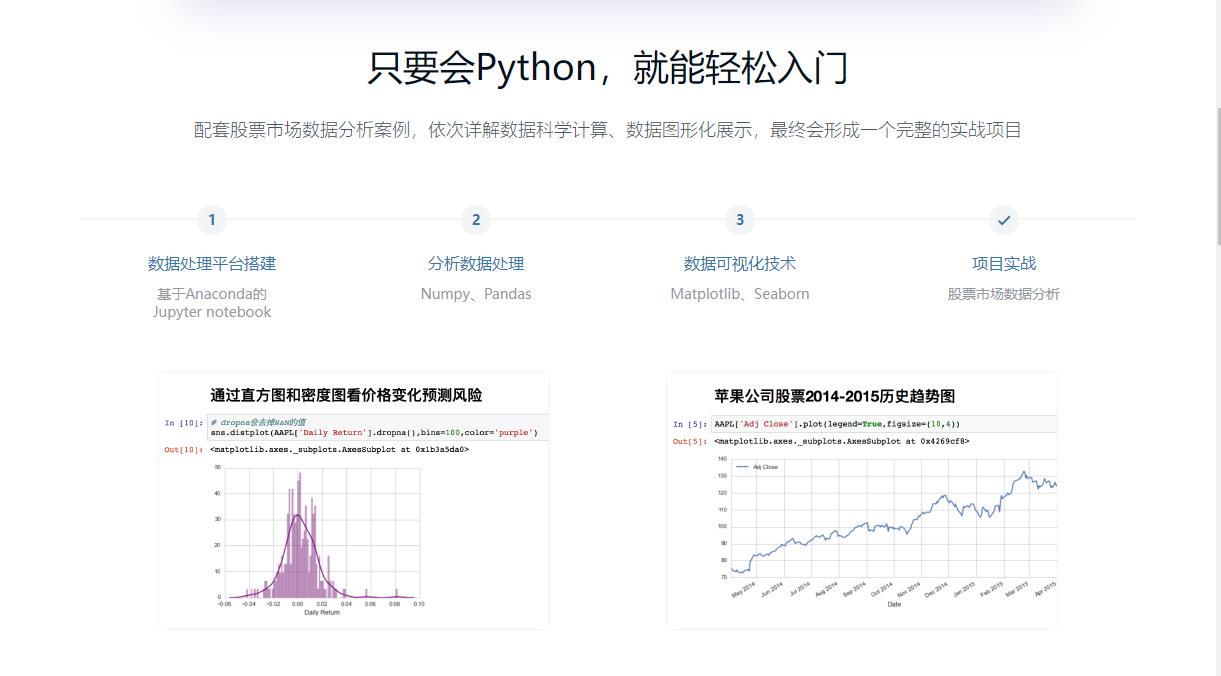Image resolution: width=1221 pixels, height=676 pixels.
Task: Open the purple histogram density chart
Action: [x=320, y=535]
